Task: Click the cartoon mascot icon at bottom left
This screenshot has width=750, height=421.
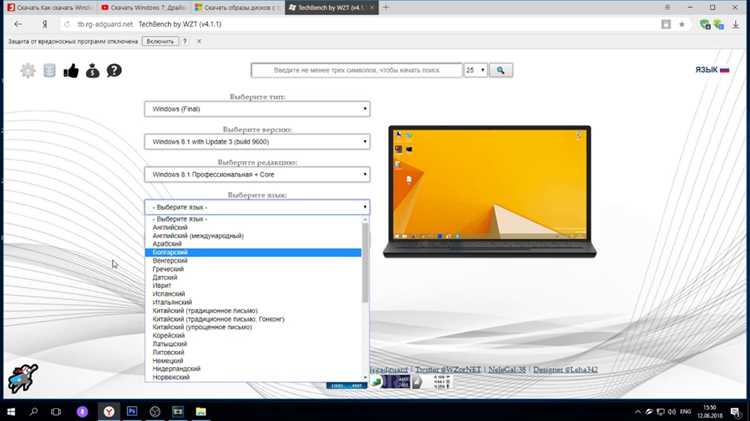Action: (x=22, y=378)
